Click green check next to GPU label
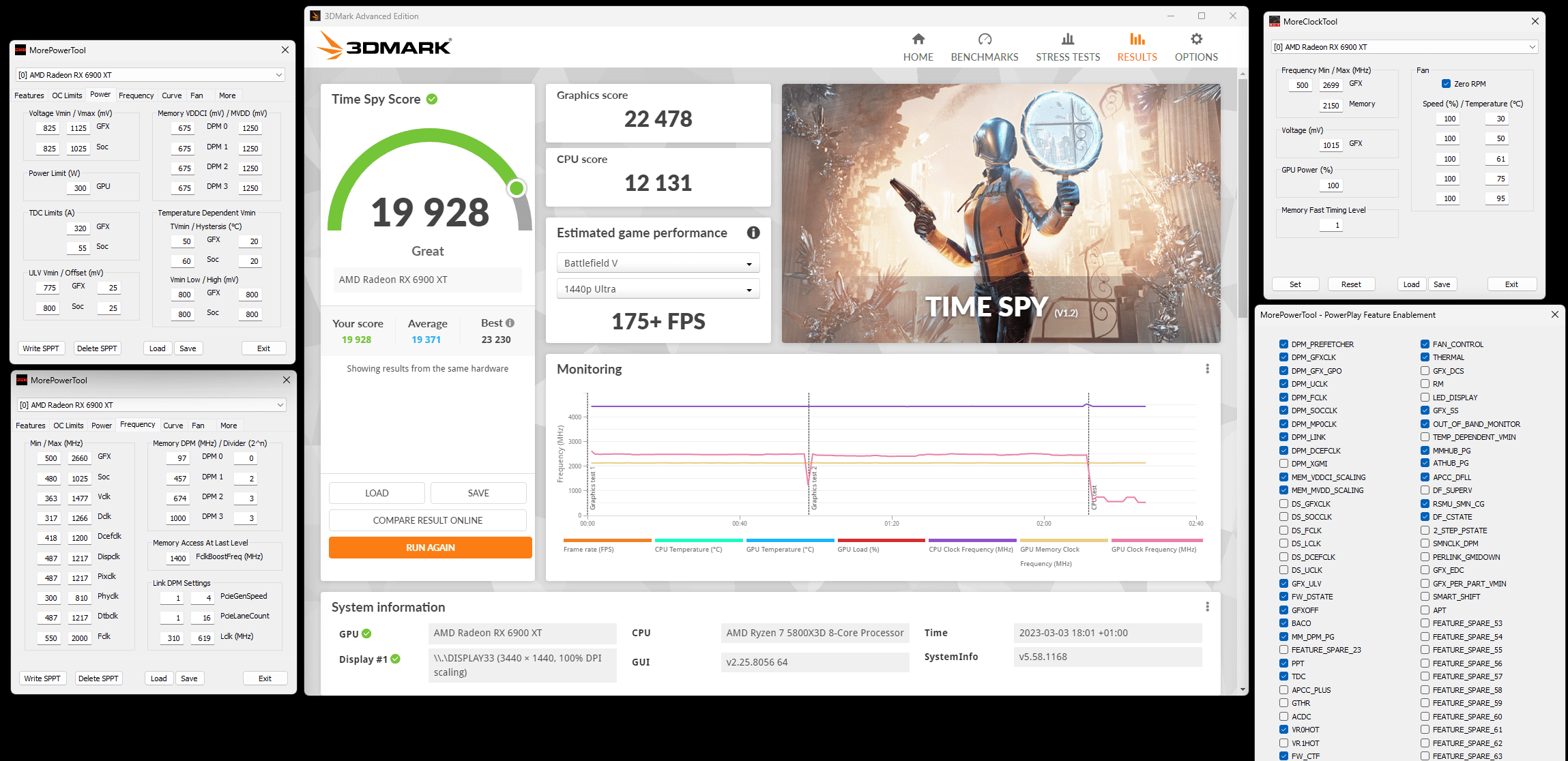The image size is (1568, 761). [x=366, y=633]
